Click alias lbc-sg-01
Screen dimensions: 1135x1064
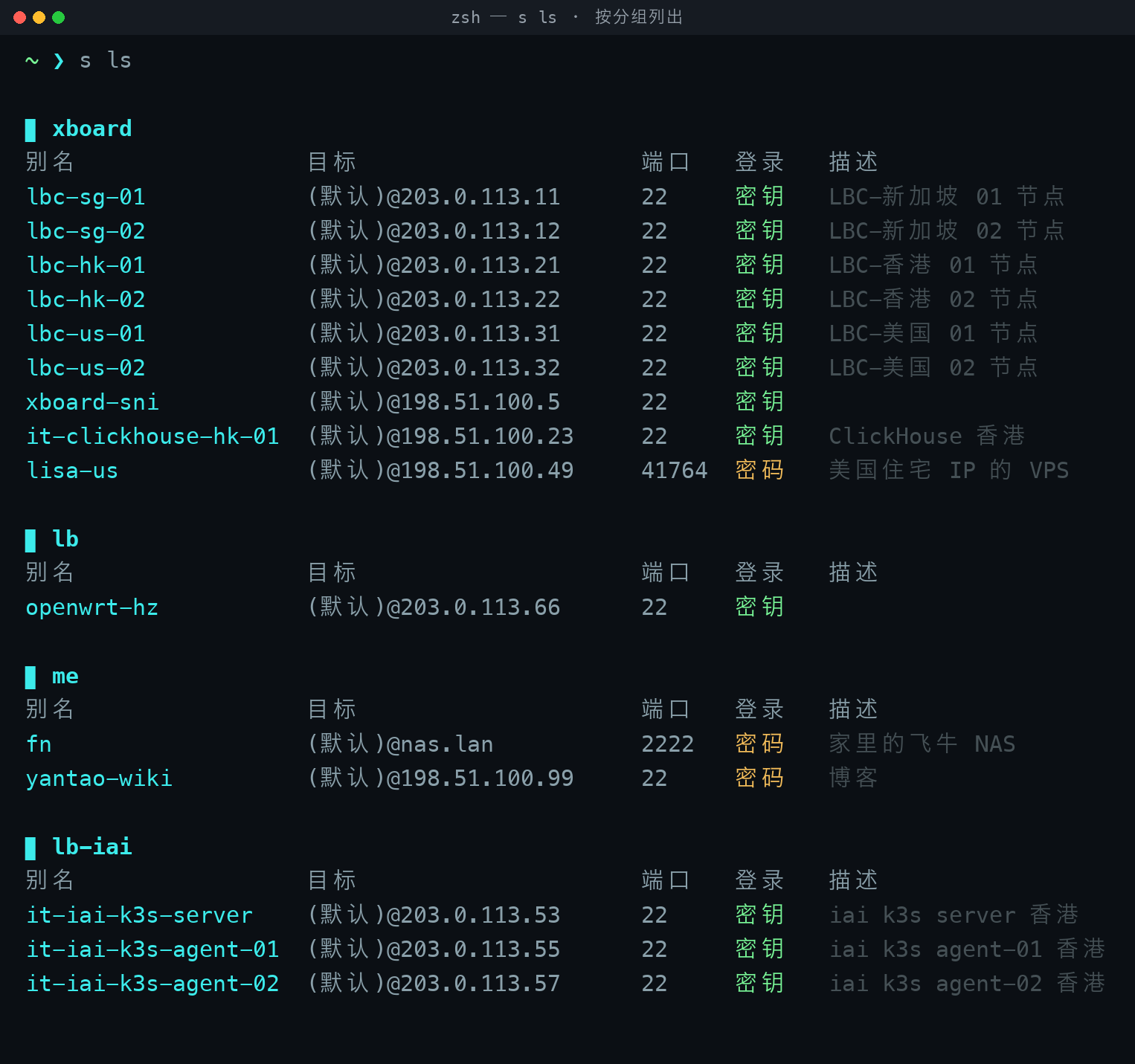pos(86,197)
